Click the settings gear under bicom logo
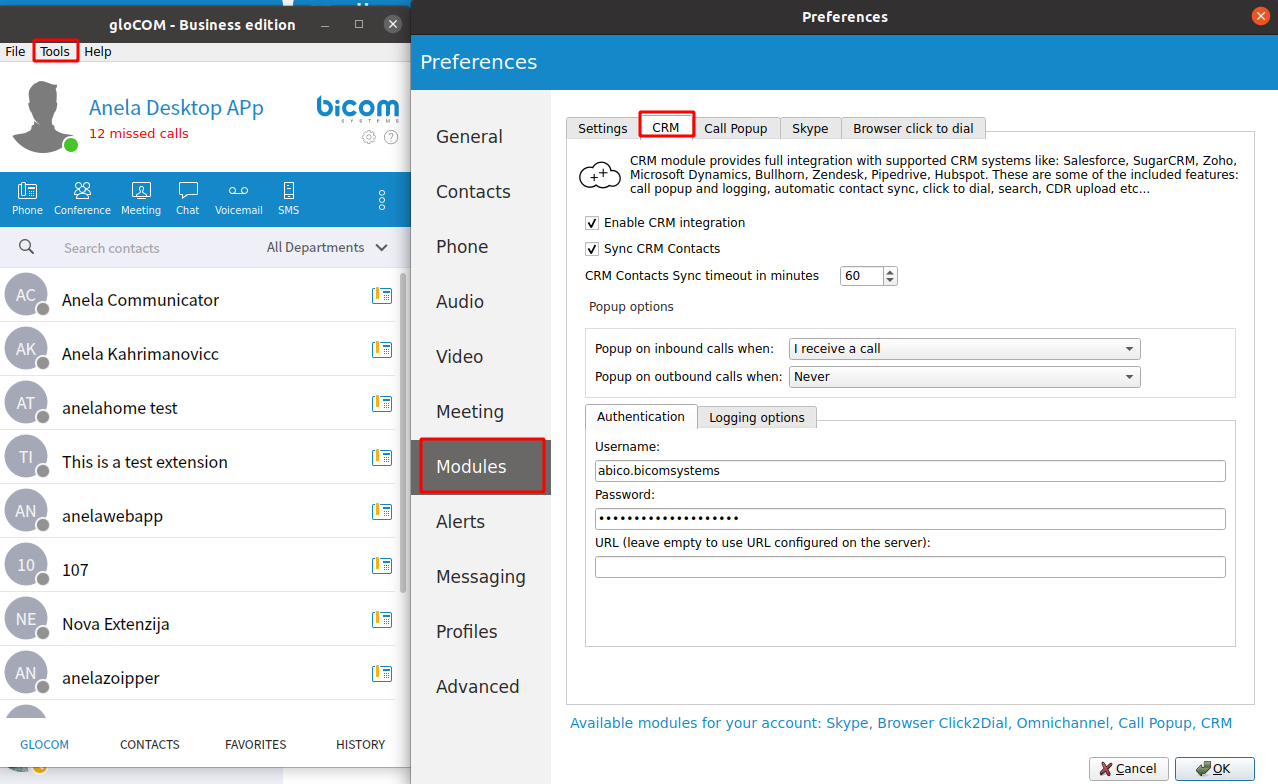The width and height of the screenshot is (1278, 784). pos(369,137)
